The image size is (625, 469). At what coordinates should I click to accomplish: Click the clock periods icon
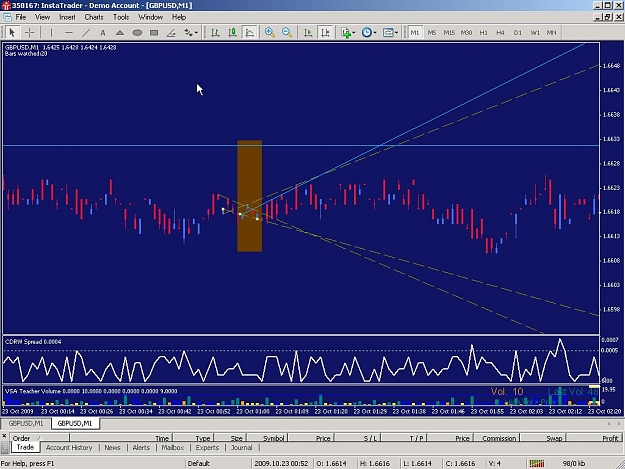(x=367, y=33)
